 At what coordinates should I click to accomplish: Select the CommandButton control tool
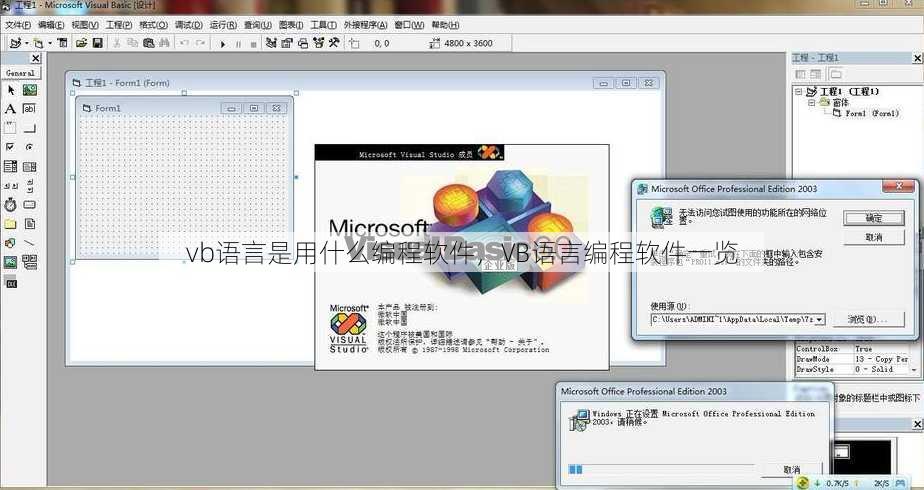29,128
